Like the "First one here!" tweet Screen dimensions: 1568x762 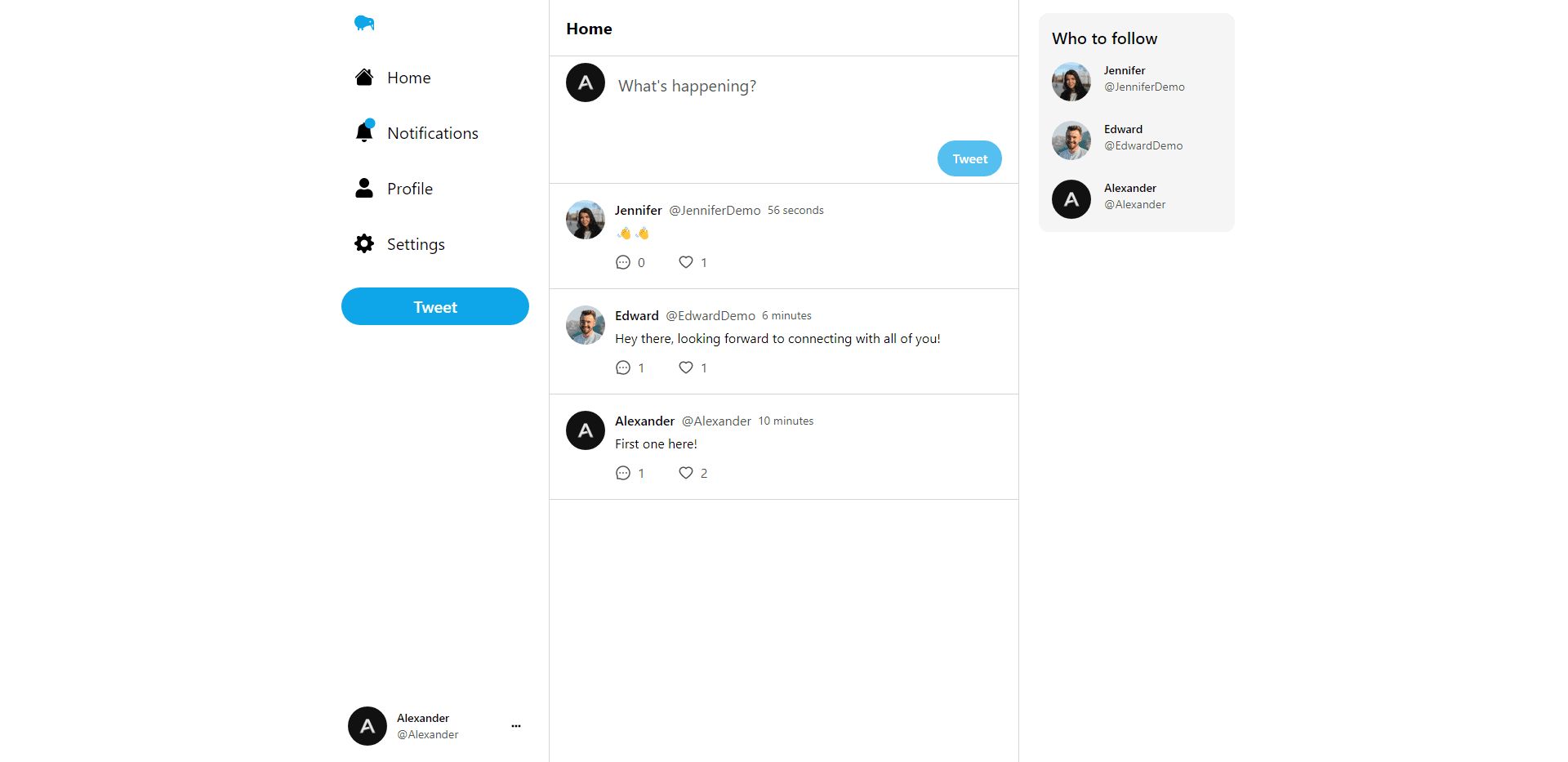click(x=686, y=473)
